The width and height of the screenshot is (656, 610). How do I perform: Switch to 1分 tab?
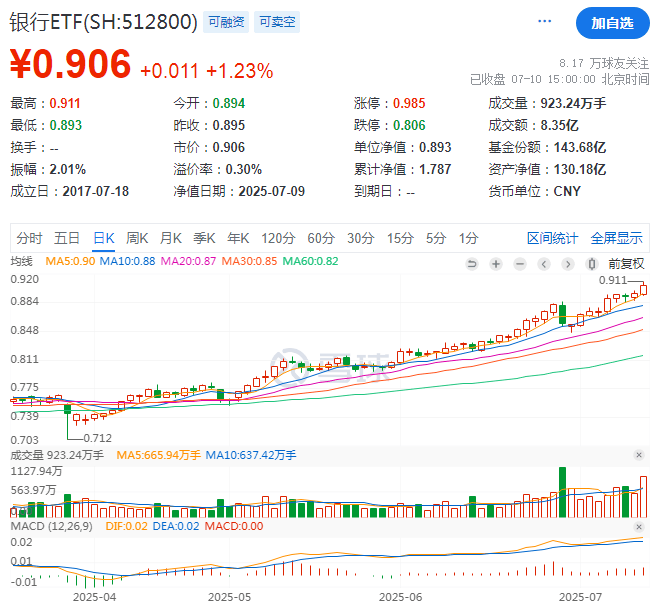click(468, 238)
